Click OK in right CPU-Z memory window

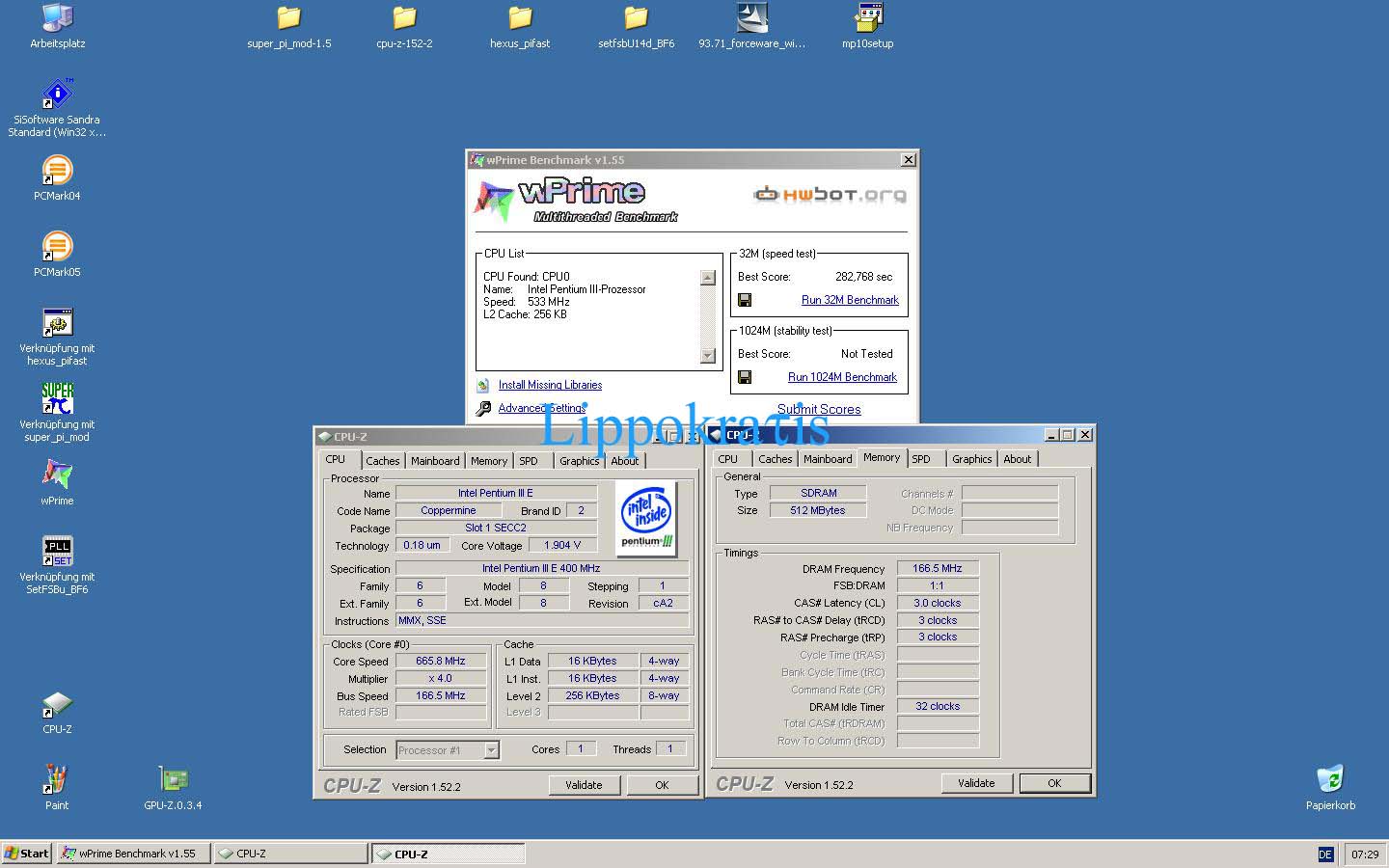coord(1054,783)
